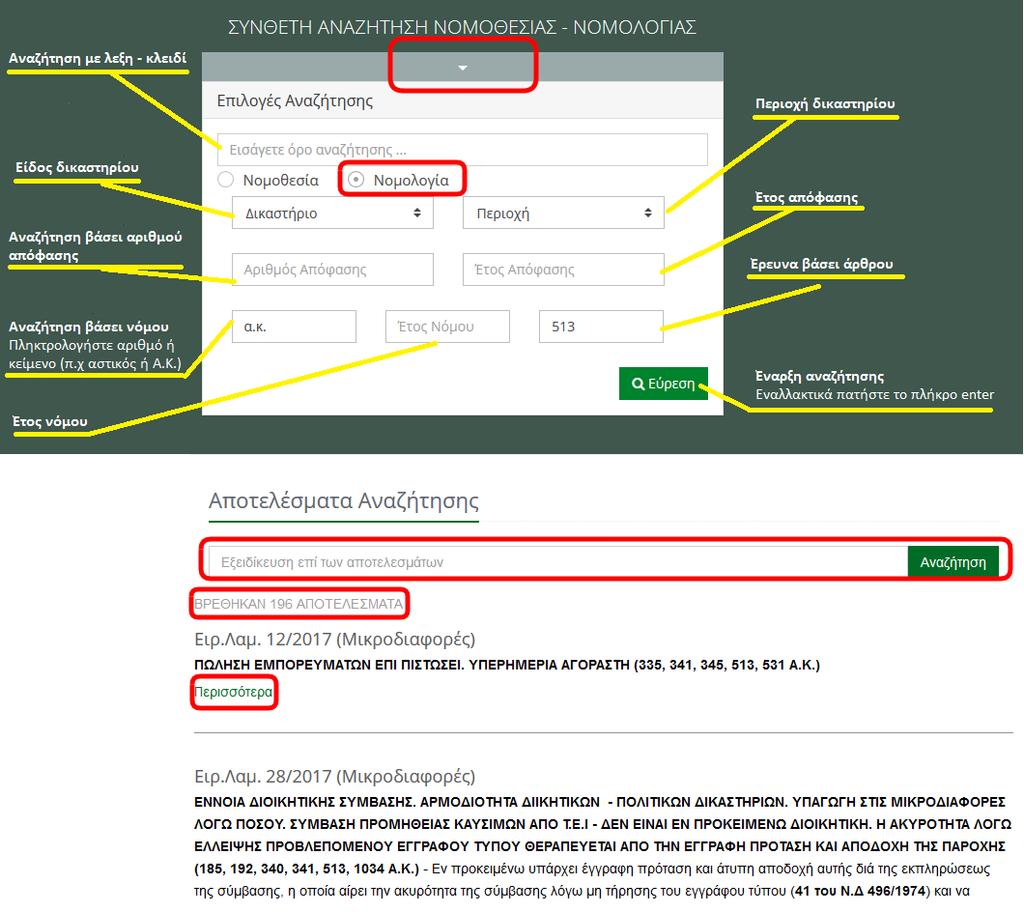Click the refine results input field
1024x912 pixels.
pos(558,562)
